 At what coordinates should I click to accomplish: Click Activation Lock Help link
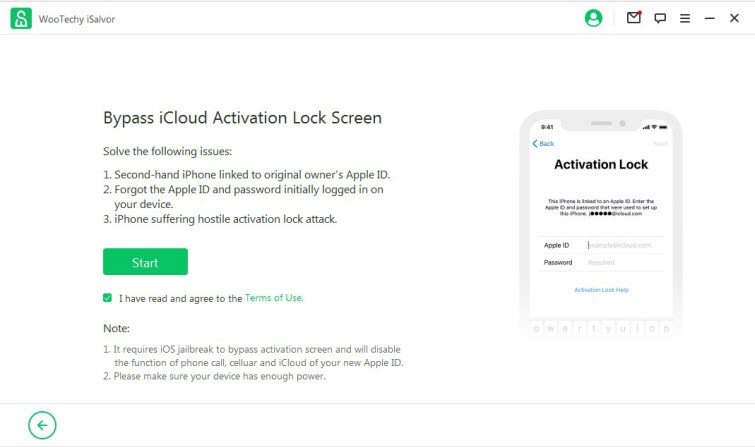(x=601, y=290)
